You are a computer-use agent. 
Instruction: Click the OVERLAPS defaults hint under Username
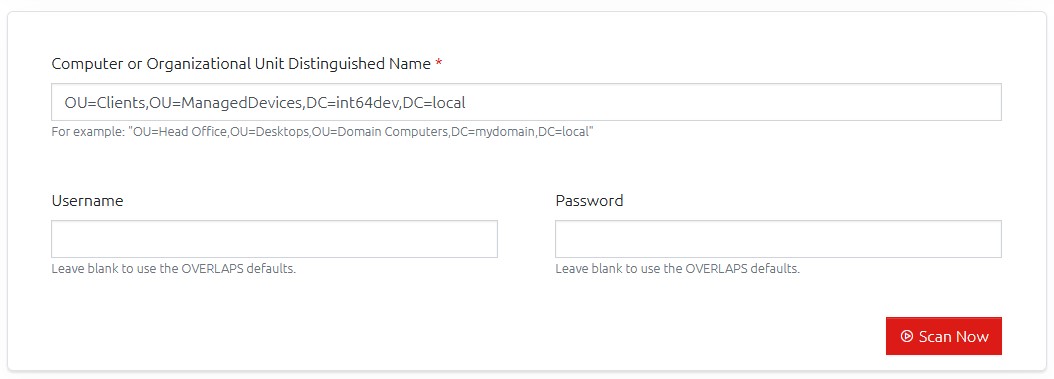click(x=173, y=269)
